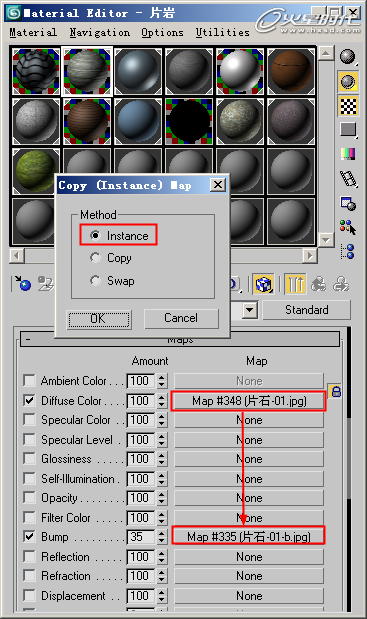Viewport: 367px width, 619px height.
Task: Click the Get Material icon
Action: 22,283
